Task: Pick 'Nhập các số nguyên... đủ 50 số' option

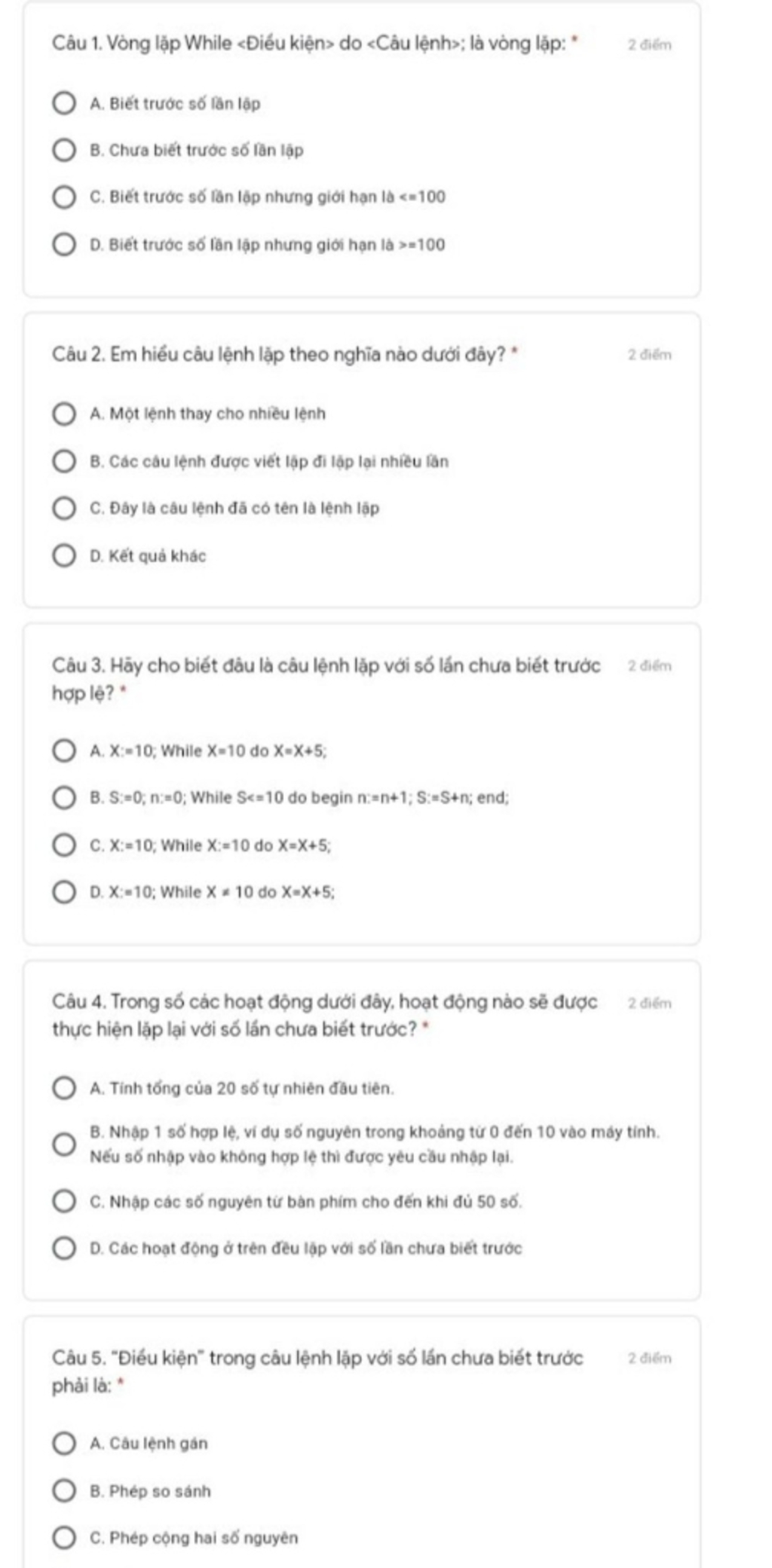Action: [x=64, y=1201]
